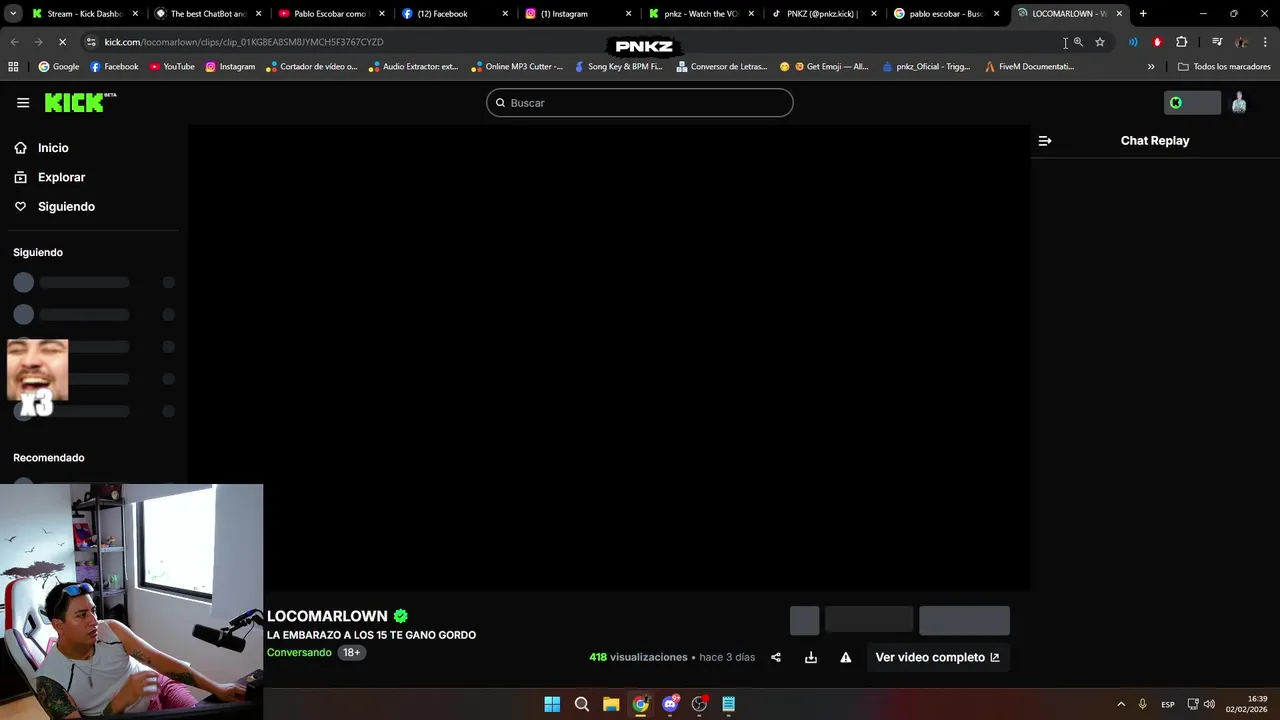1280x720 pixels.
Task: Open Song Key & BPM Finder bookmark
Action: click(x=618, y=67)
